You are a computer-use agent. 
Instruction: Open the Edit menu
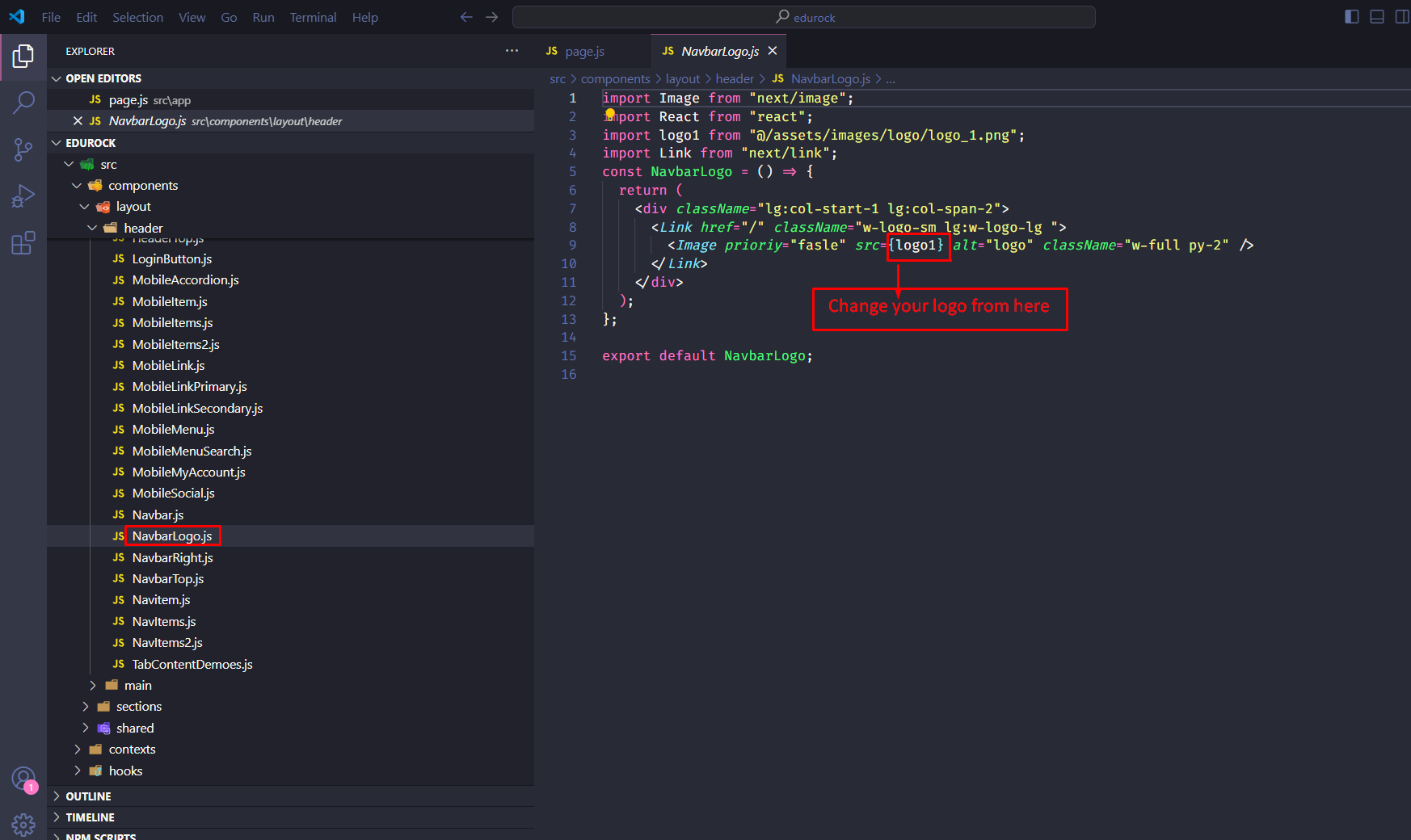tap(86, 17)
